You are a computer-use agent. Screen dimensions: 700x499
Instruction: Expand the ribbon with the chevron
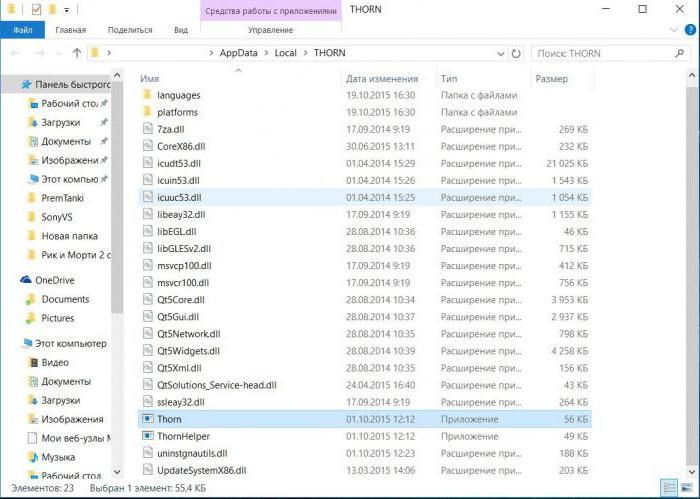[x=674, y=30]
